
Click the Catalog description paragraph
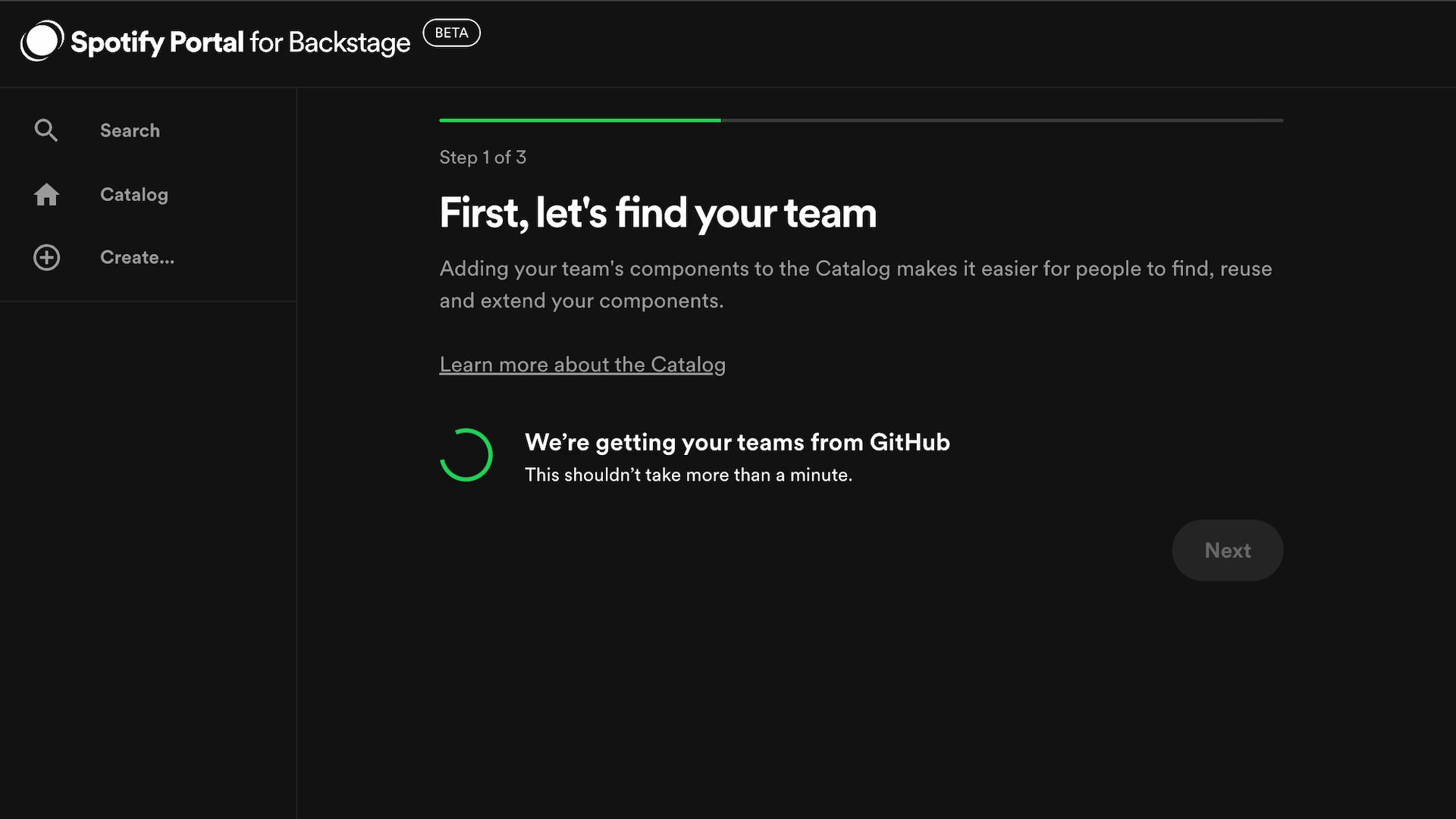(x=855, y=284)
